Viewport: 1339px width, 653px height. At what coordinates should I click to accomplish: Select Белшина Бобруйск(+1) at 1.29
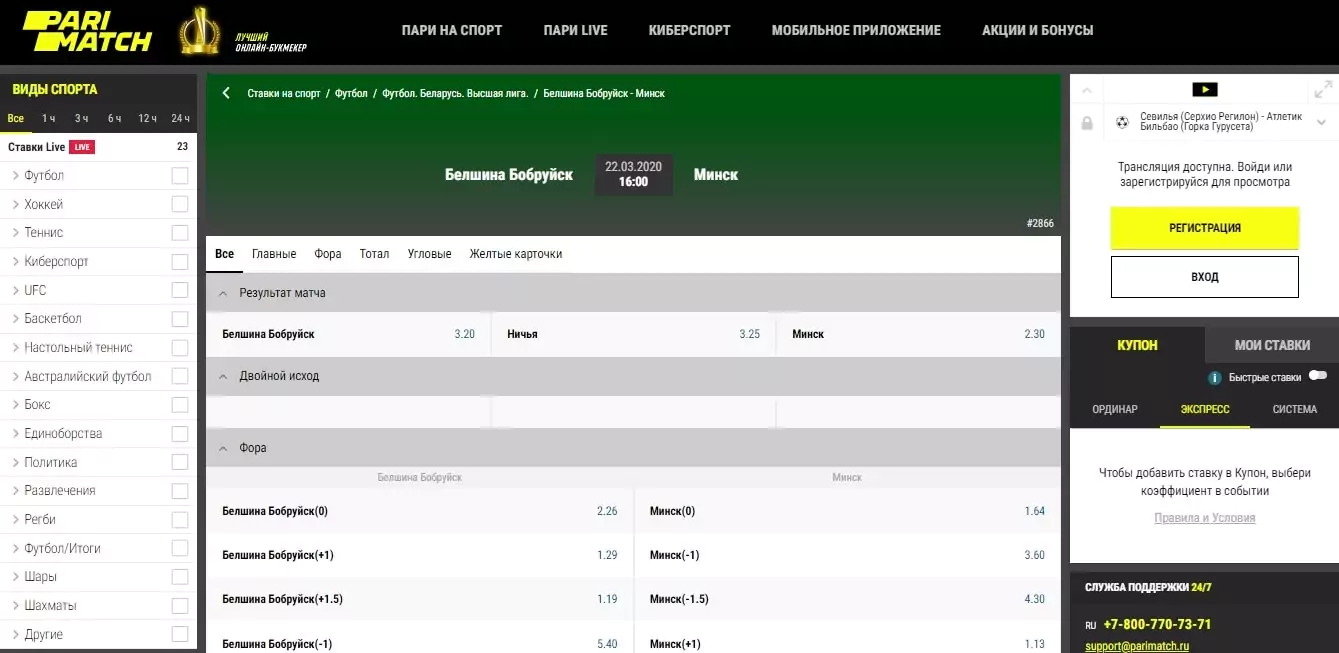pos(420,555)
